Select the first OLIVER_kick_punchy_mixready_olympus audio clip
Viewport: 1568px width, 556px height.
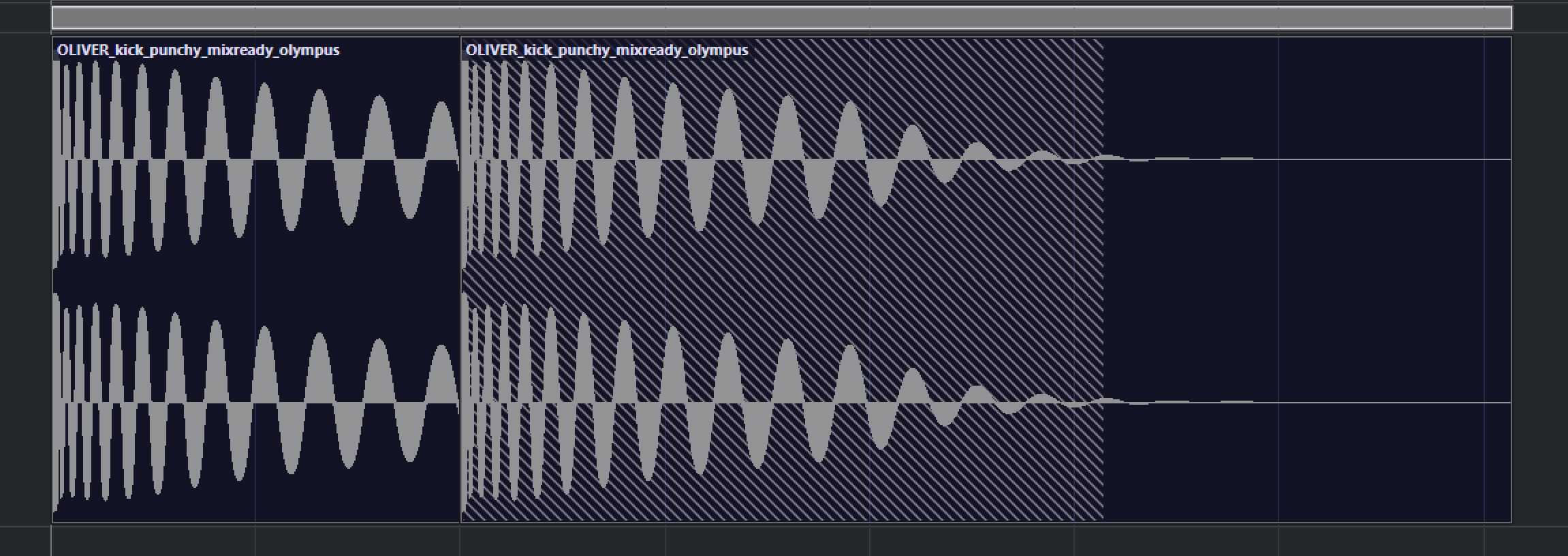pyautogui.click(x=256, y=279)
